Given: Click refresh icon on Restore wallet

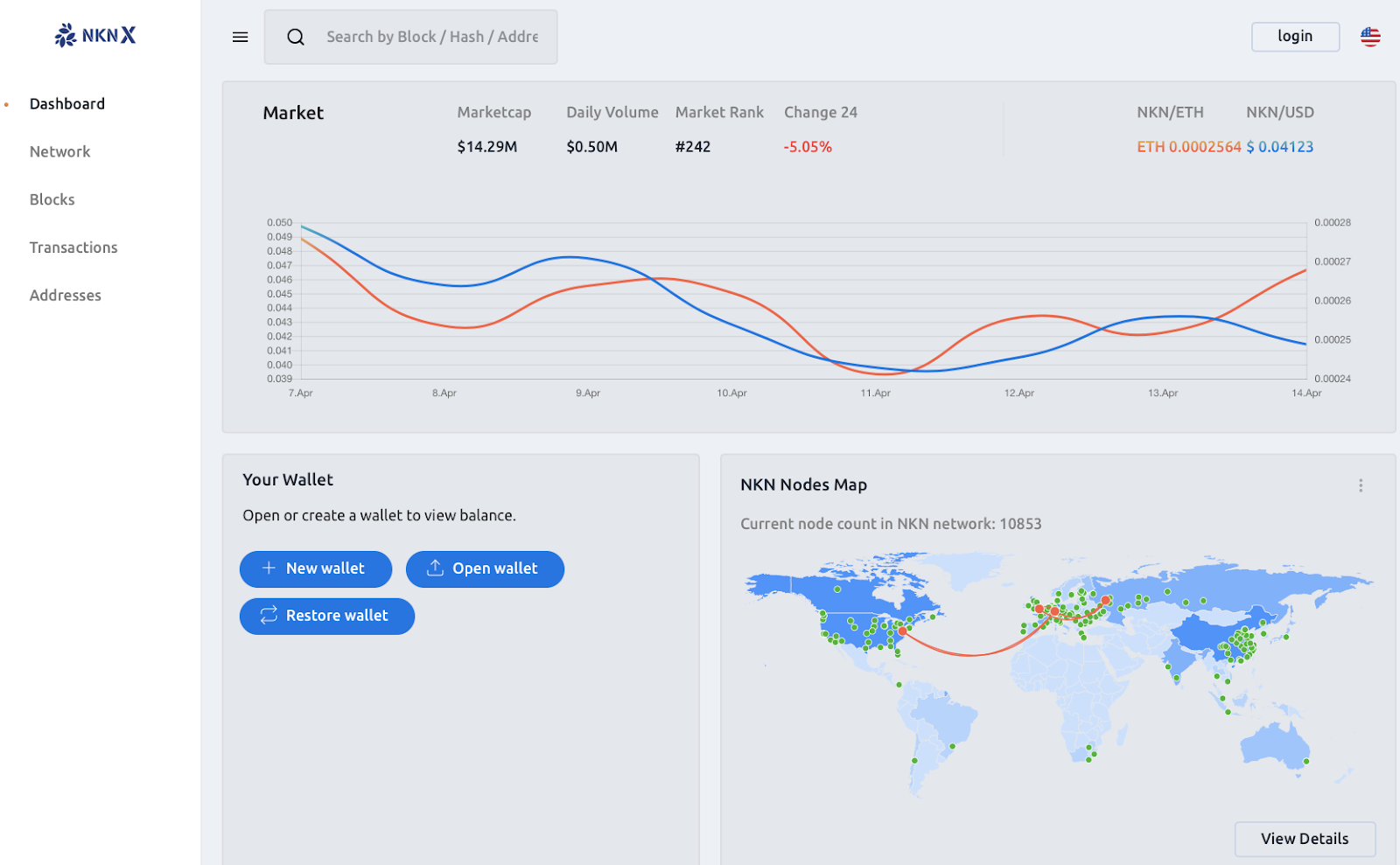Looking at the screenshot, I should point(269,615).
